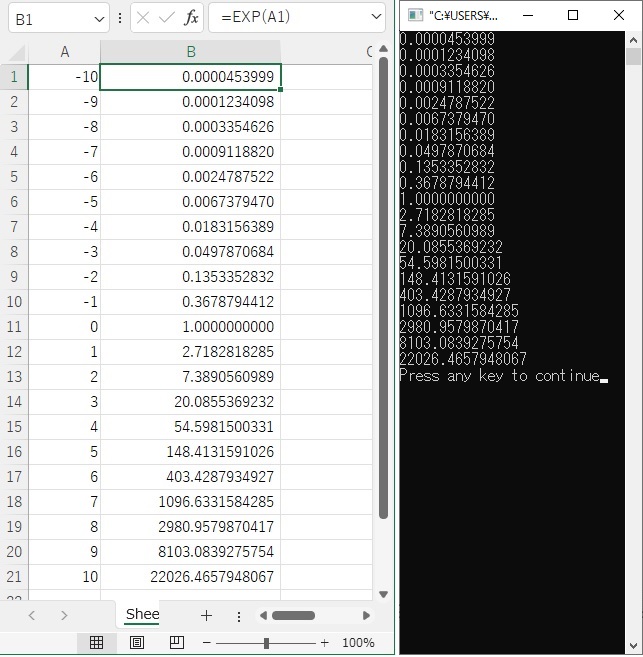Click the zoom out minus icon
This screenshot has width=643, height=657.
[207, 643]
